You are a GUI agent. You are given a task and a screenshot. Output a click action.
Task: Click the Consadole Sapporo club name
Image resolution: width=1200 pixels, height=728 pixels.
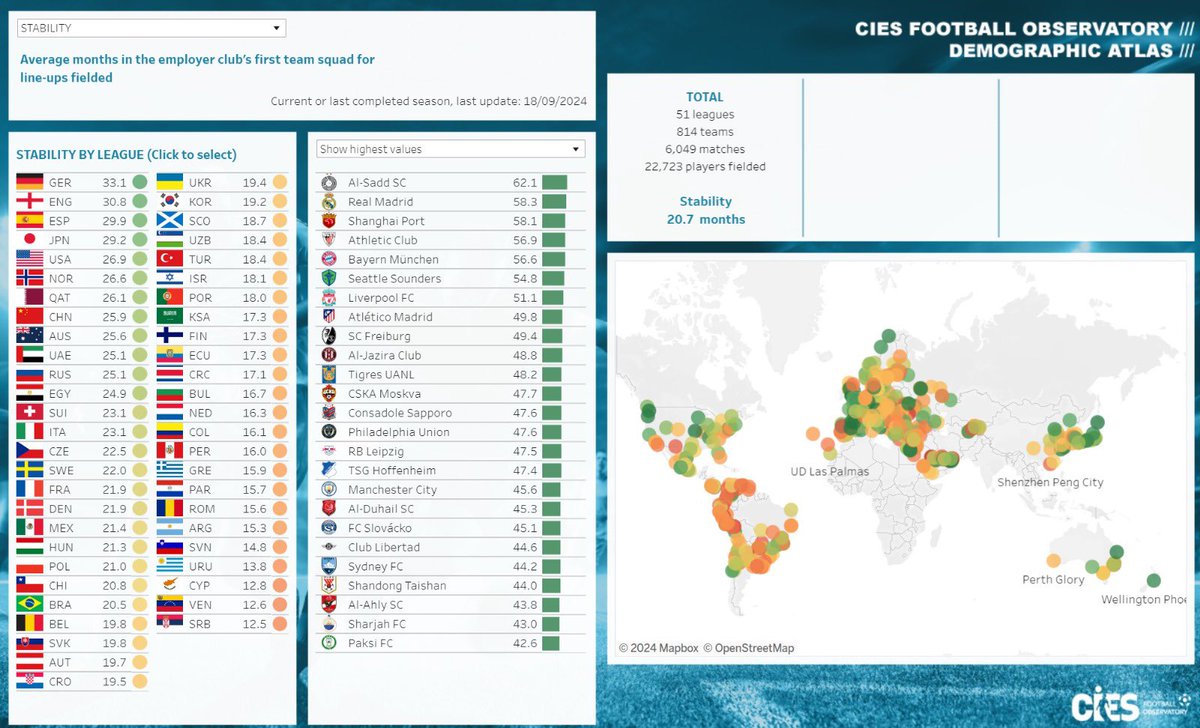coord(400,413)
